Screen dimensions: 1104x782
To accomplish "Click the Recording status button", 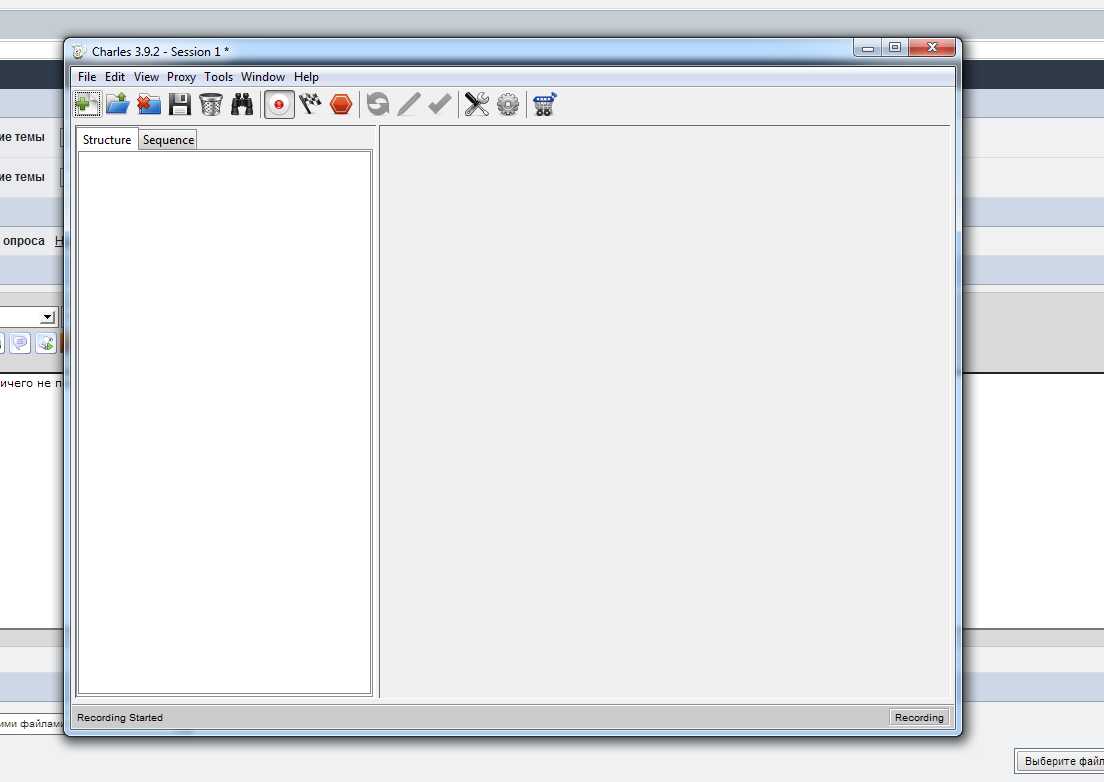I will pos(919,717).
